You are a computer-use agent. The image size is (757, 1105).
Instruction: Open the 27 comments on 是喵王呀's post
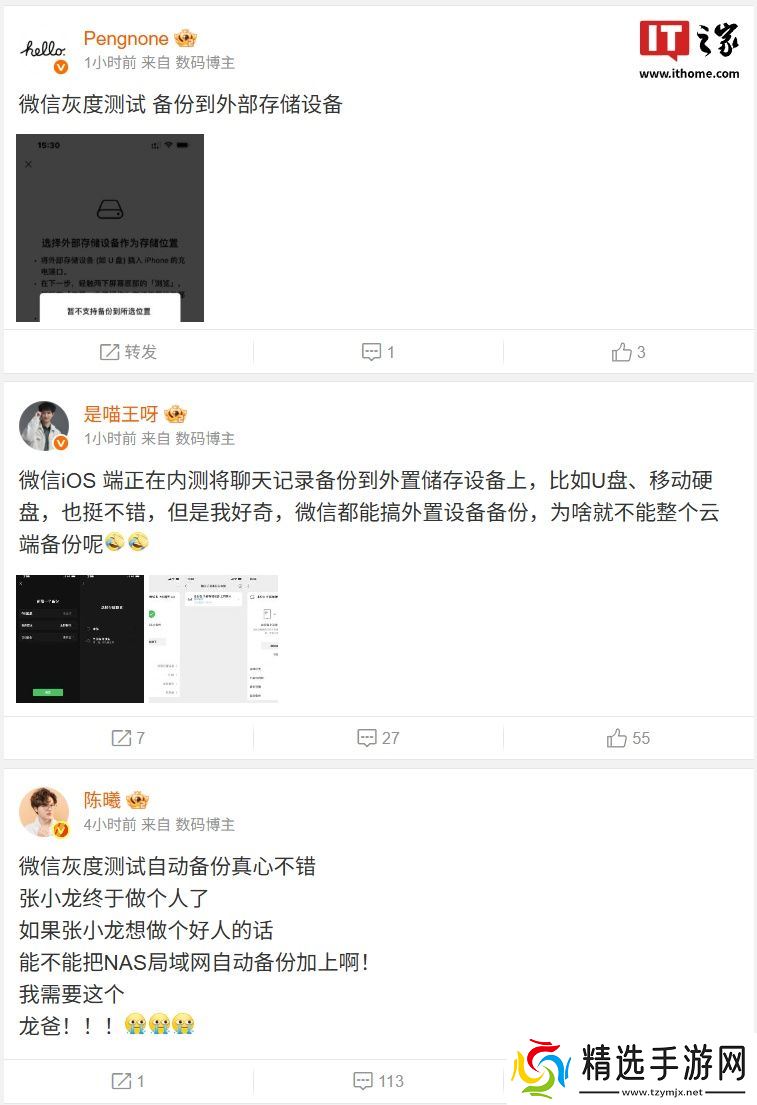tap(378, 738)
